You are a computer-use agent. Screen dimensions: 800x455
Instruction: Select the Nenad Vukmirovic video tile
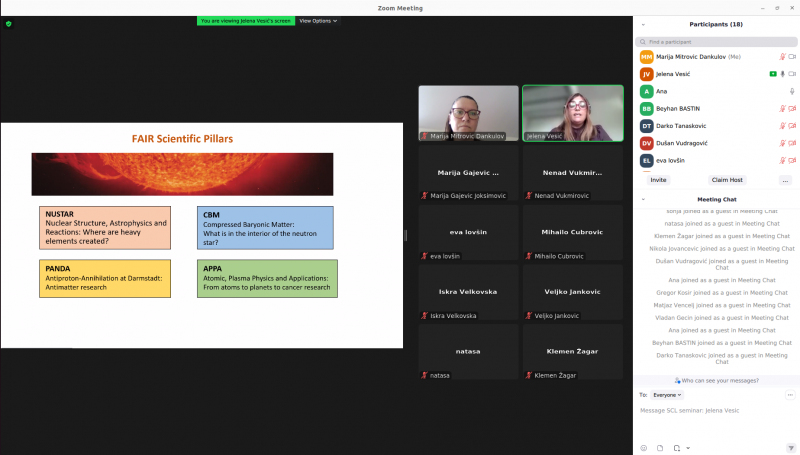(572, 173)
